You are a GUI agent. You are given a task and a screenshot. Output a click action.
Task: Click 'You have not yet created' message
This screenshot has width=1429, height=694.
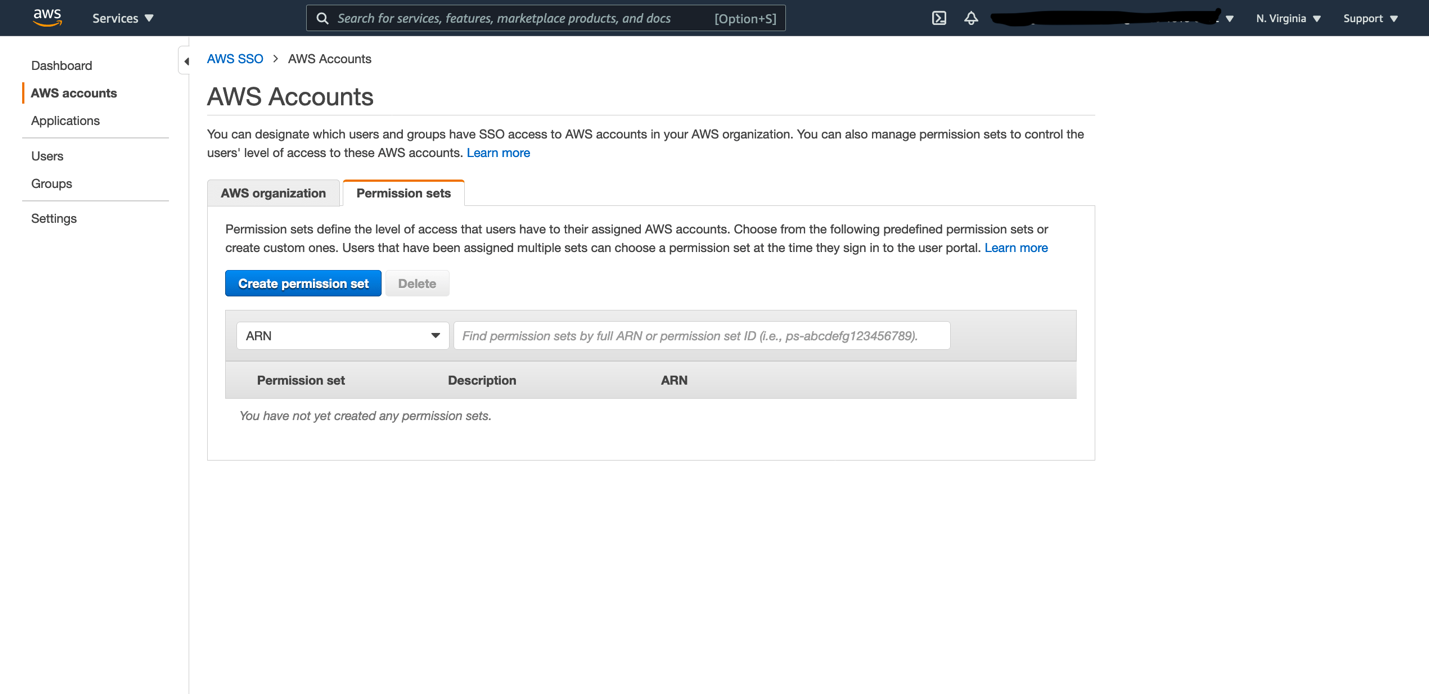tap(365, 416)
